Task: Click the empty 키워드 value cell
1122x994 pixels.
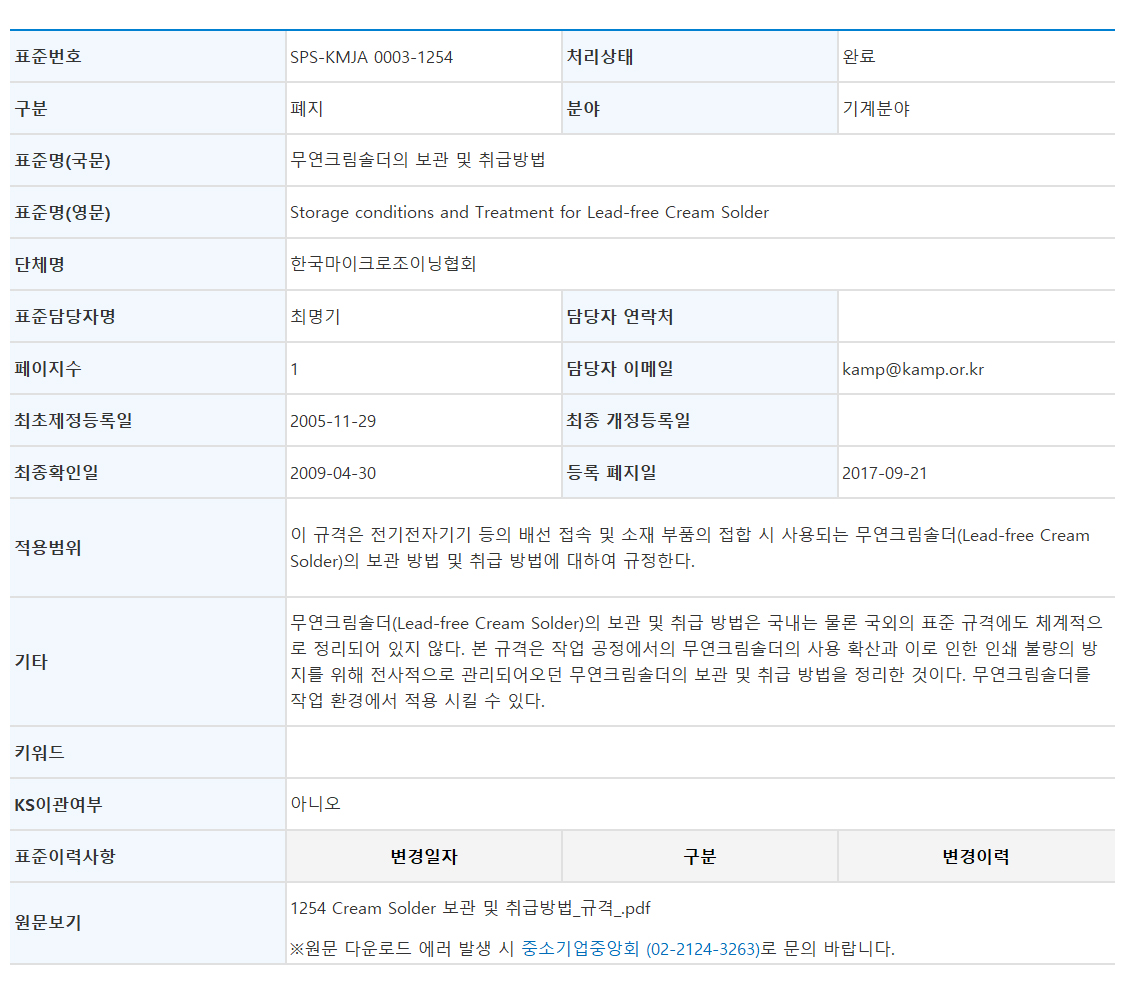Action: pyautogui.click(x=699, y=753)
